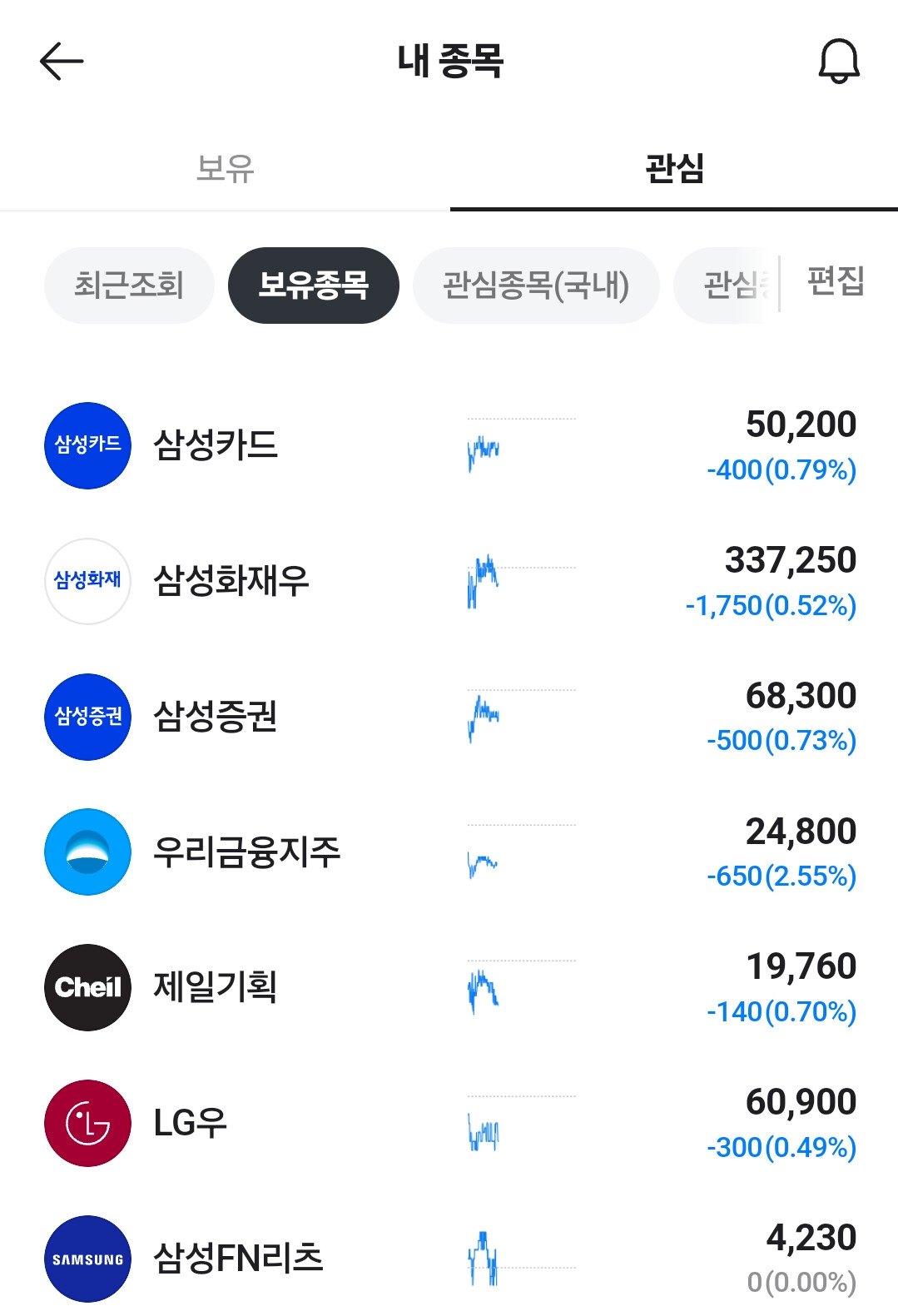Select the 관심종목(국내) filter chip
This screenshot has width=898, height=1316.
(536, 286)
